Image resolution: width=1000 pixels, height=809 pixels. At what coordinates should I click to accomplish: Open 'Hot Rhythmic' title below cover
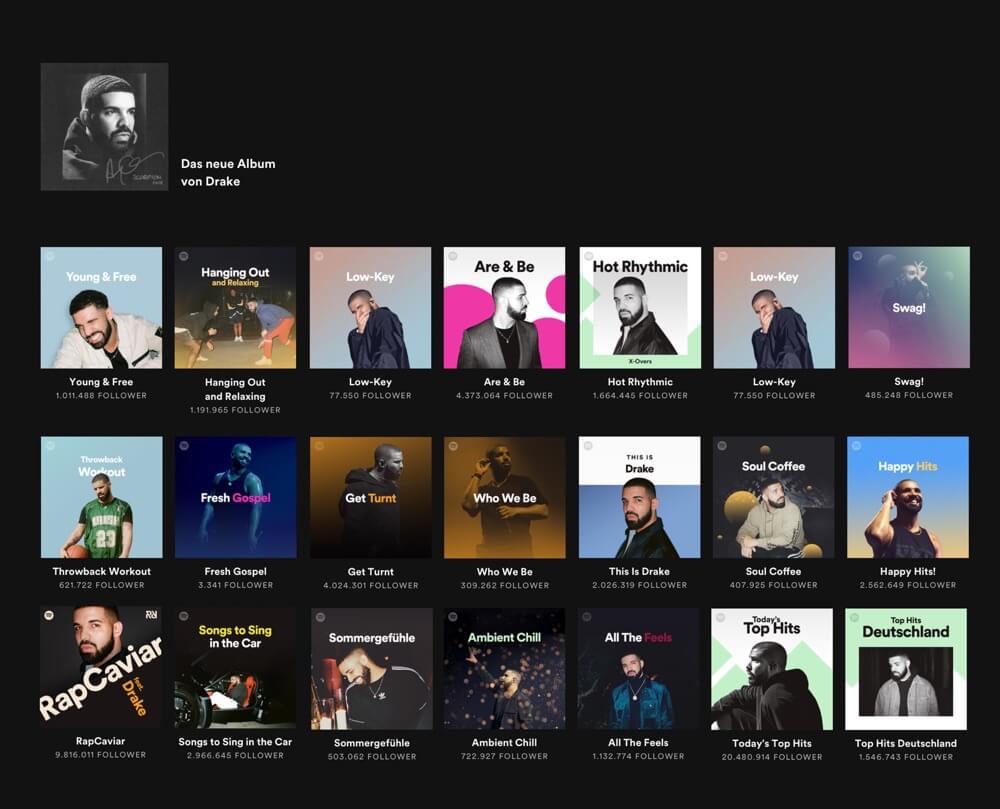(x=640, y=382)
